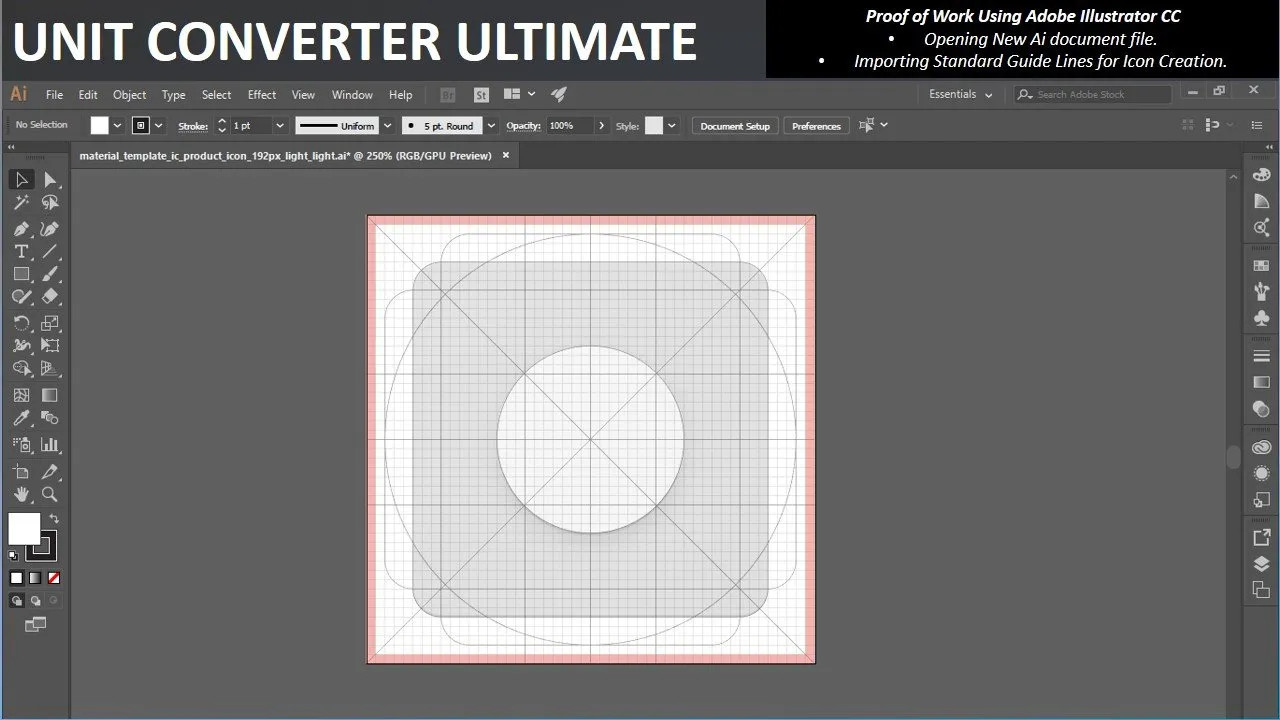This screenshot has height=720, width=1280.
Task: Select the Rectangle tool
Action: click(21, 274)
